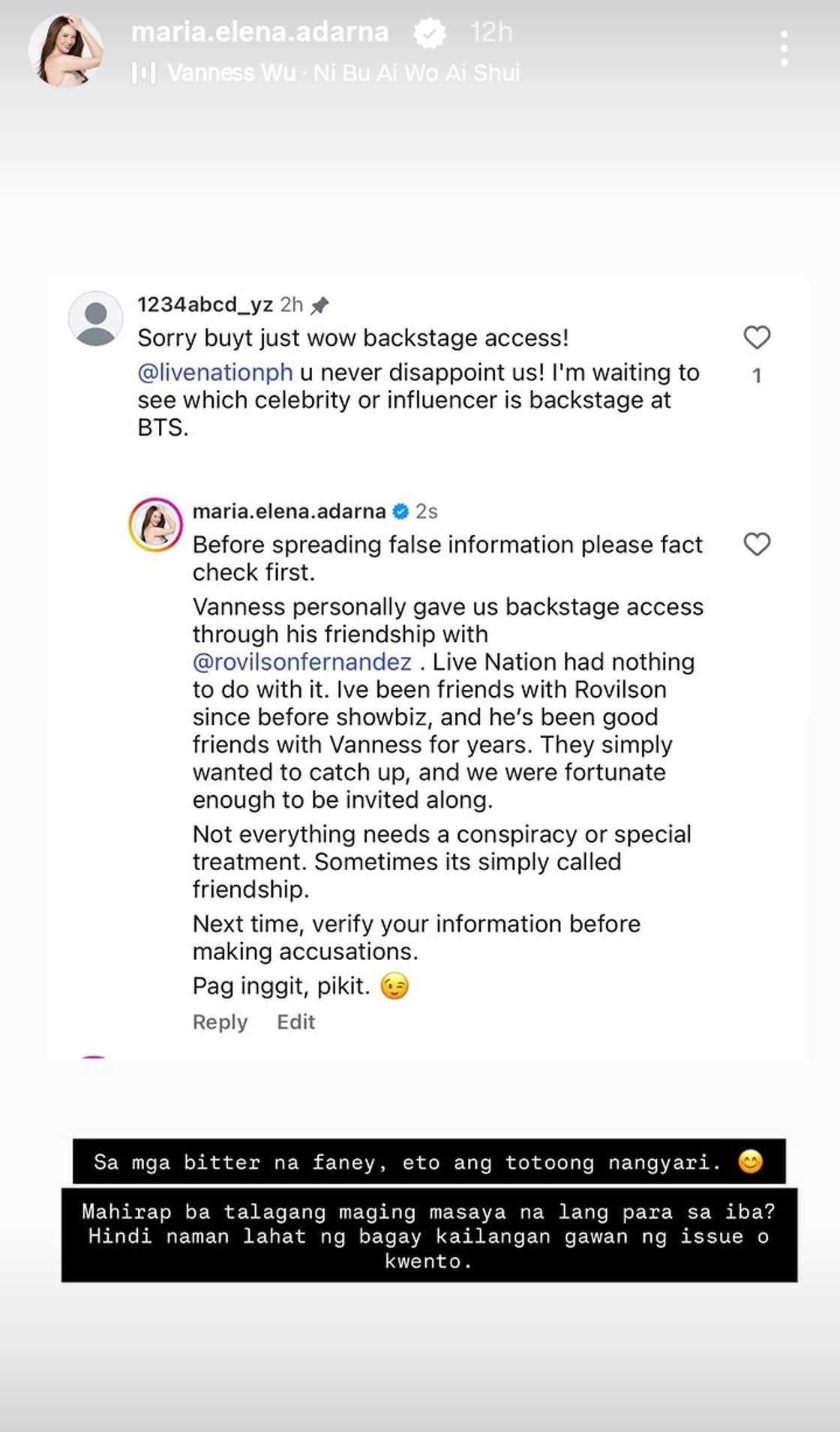Open the 1234abcd_yz username
This screenshot has width=840, height=1432.
coord(205,305)
